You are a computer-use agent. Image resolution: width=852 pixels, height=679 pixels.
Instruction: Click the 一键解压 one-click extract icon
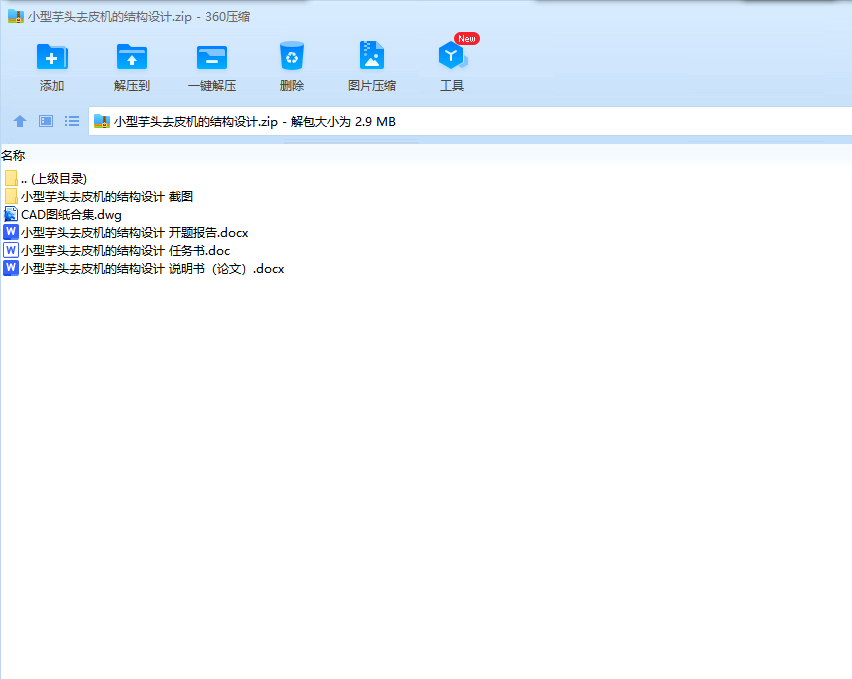(211, 57)
